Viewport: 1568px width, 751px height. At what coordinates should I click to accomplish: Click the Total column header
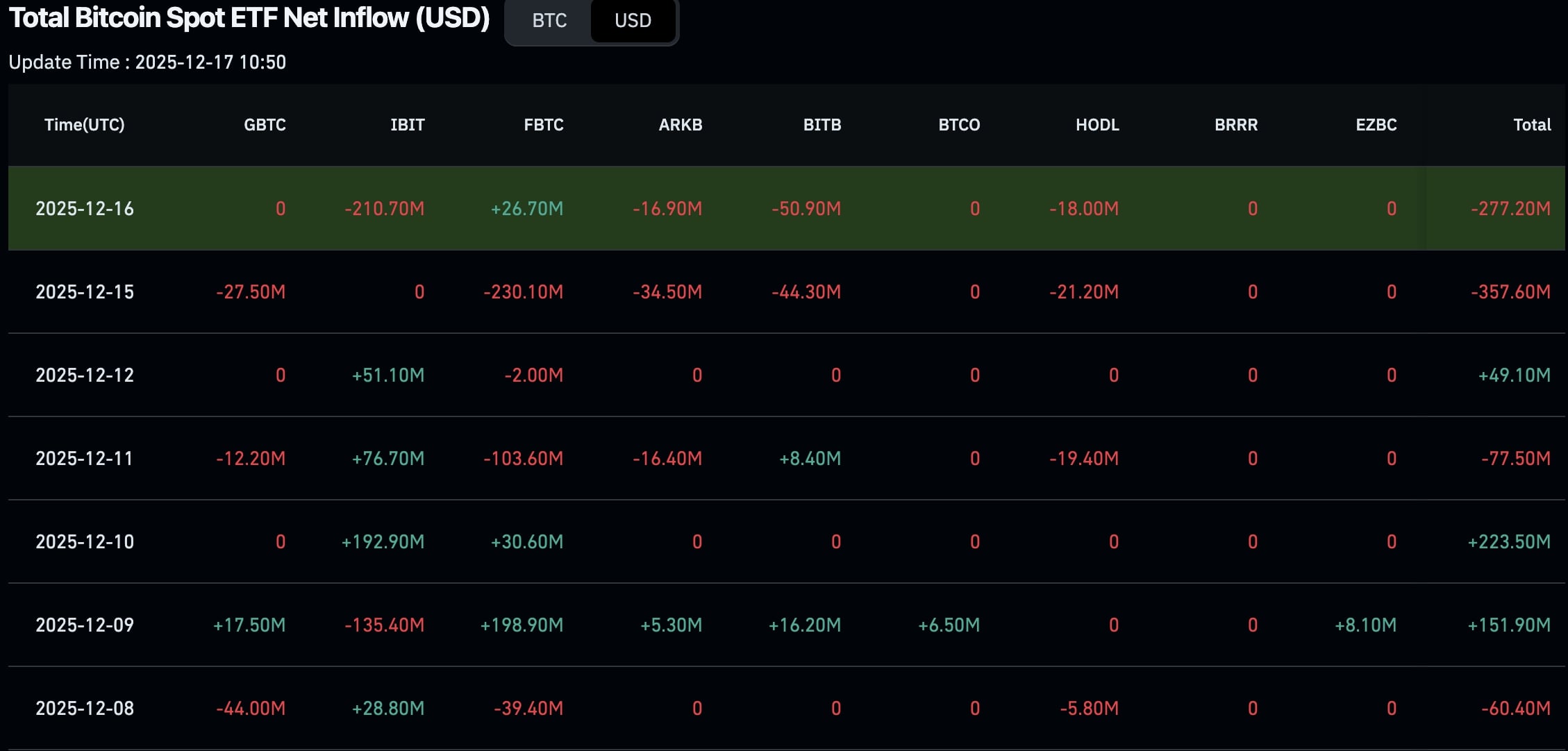[1532, 125]
